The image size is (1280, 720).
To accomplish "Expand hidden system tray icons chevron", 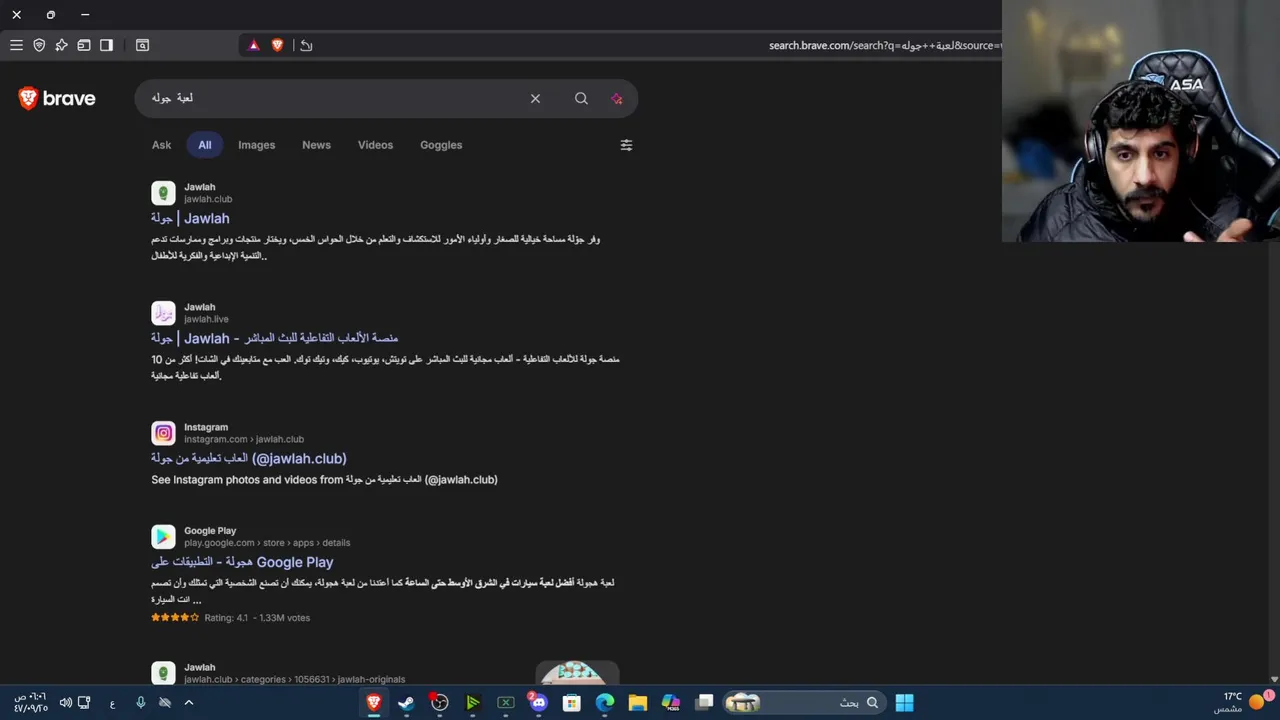I will 188,703.
